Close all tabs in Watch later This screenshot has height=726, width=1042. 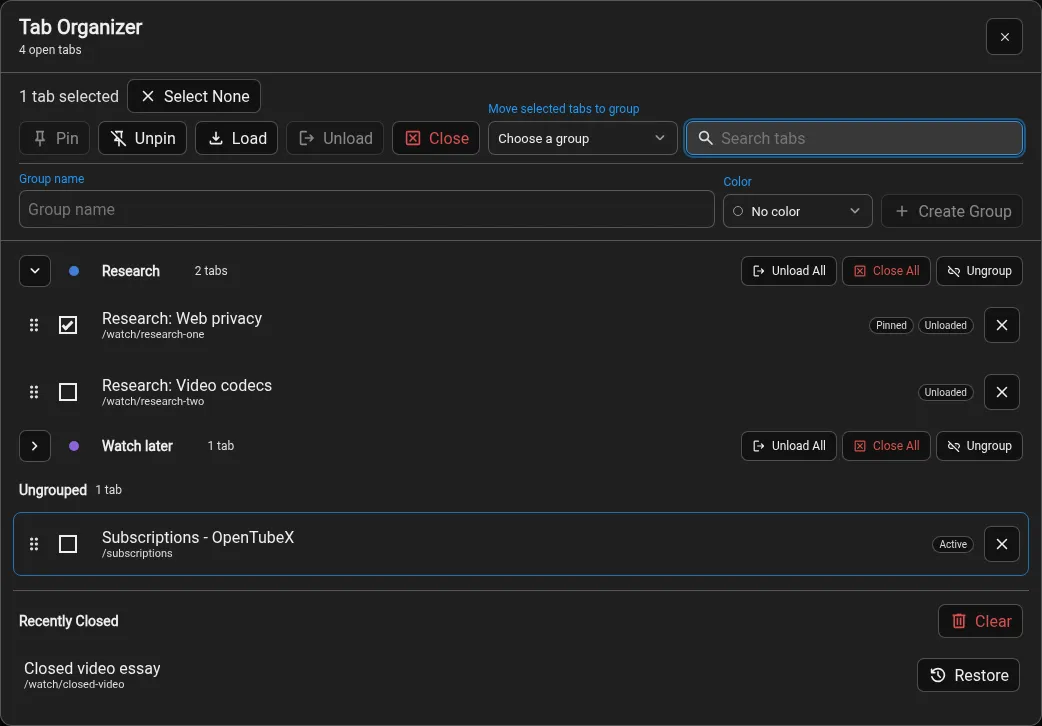pos(886,446)
